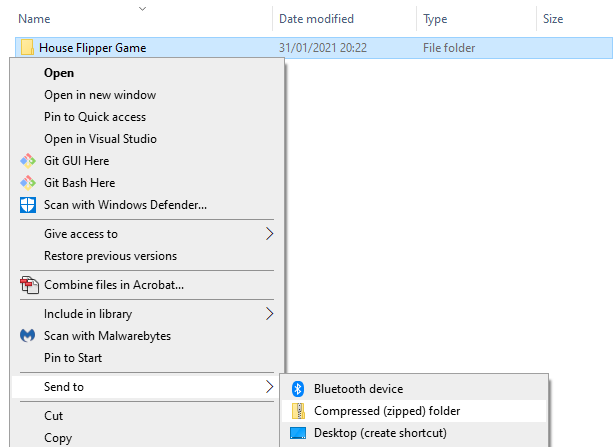Viewport: 615px width, 447px height.
Task: Click the Git GUI Here icon
Action: pos(27,161)
